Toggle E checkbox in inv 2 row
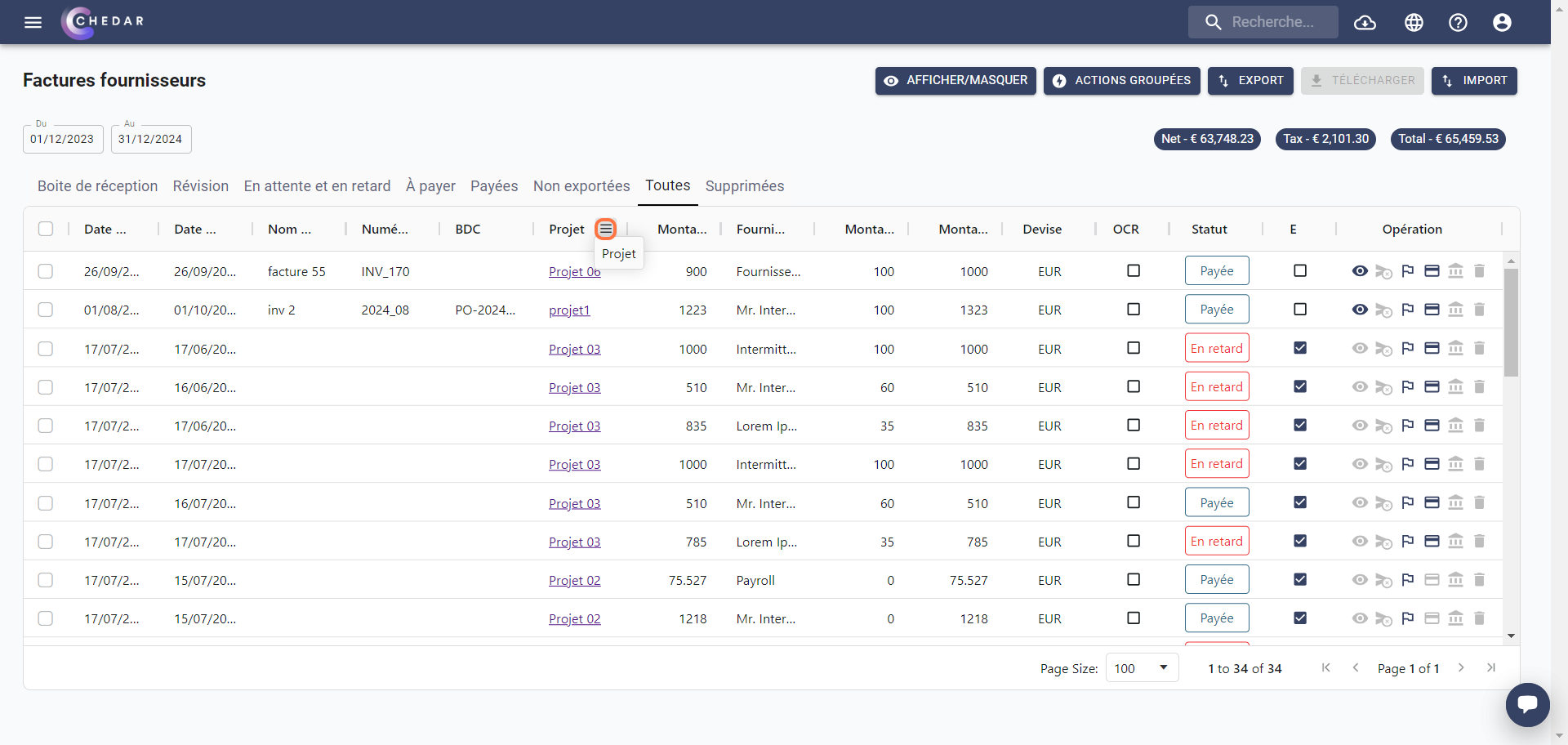The height and width of the screenshot is (745, 1568). pos(1300,309)
